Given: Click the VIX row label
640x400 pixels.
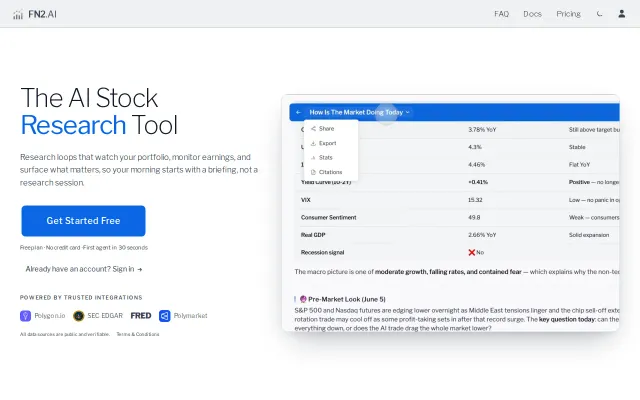Looking at the screenshot, I should [x=306, y=200].
